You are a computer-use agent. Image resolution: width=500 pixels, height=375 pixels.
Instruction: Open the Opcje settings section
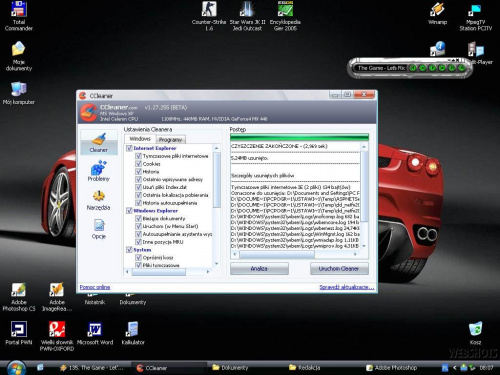click(99, 229)
